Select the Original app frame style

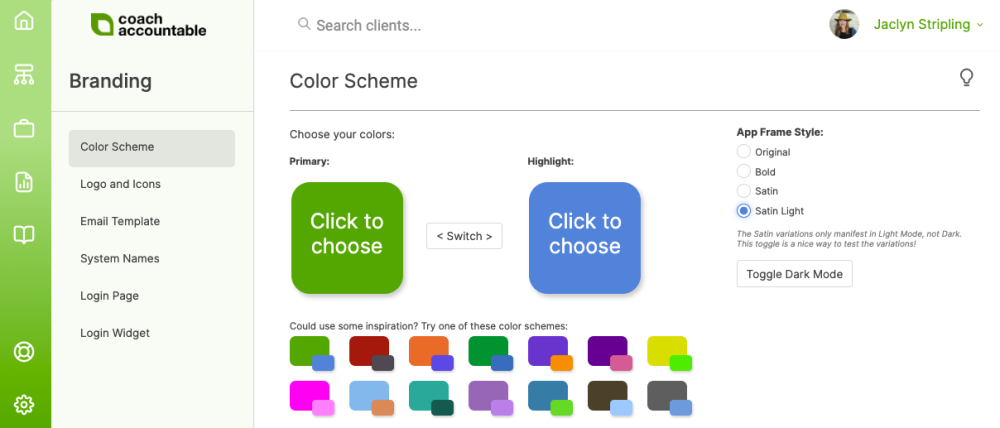coord(743,152)
